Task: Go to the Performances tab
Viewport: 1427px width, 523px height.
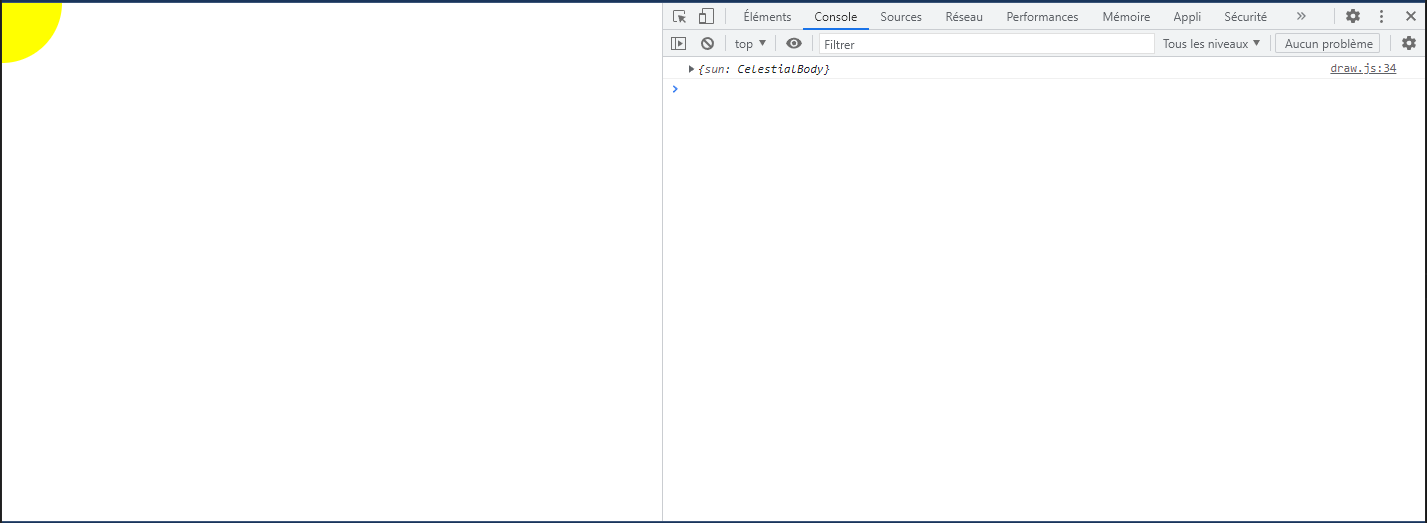Action: (x=1042, y=17)
